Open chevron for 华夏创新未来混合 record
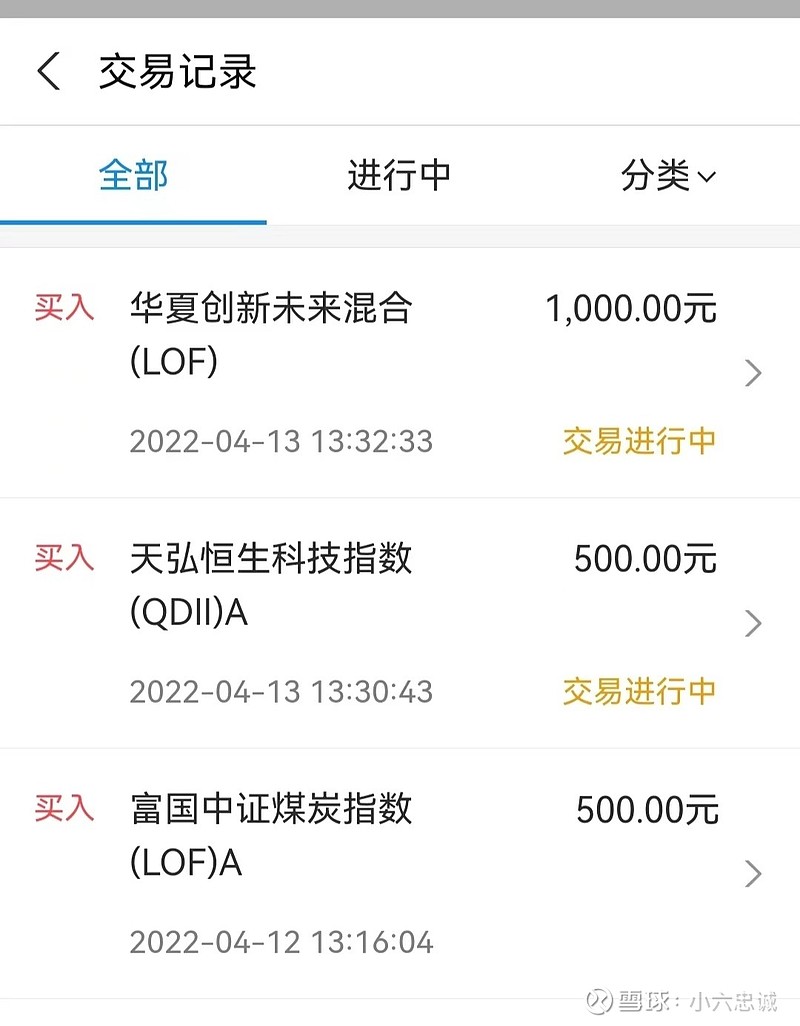This screenshot has height=1026, width=800. click(x=753, y=374)
